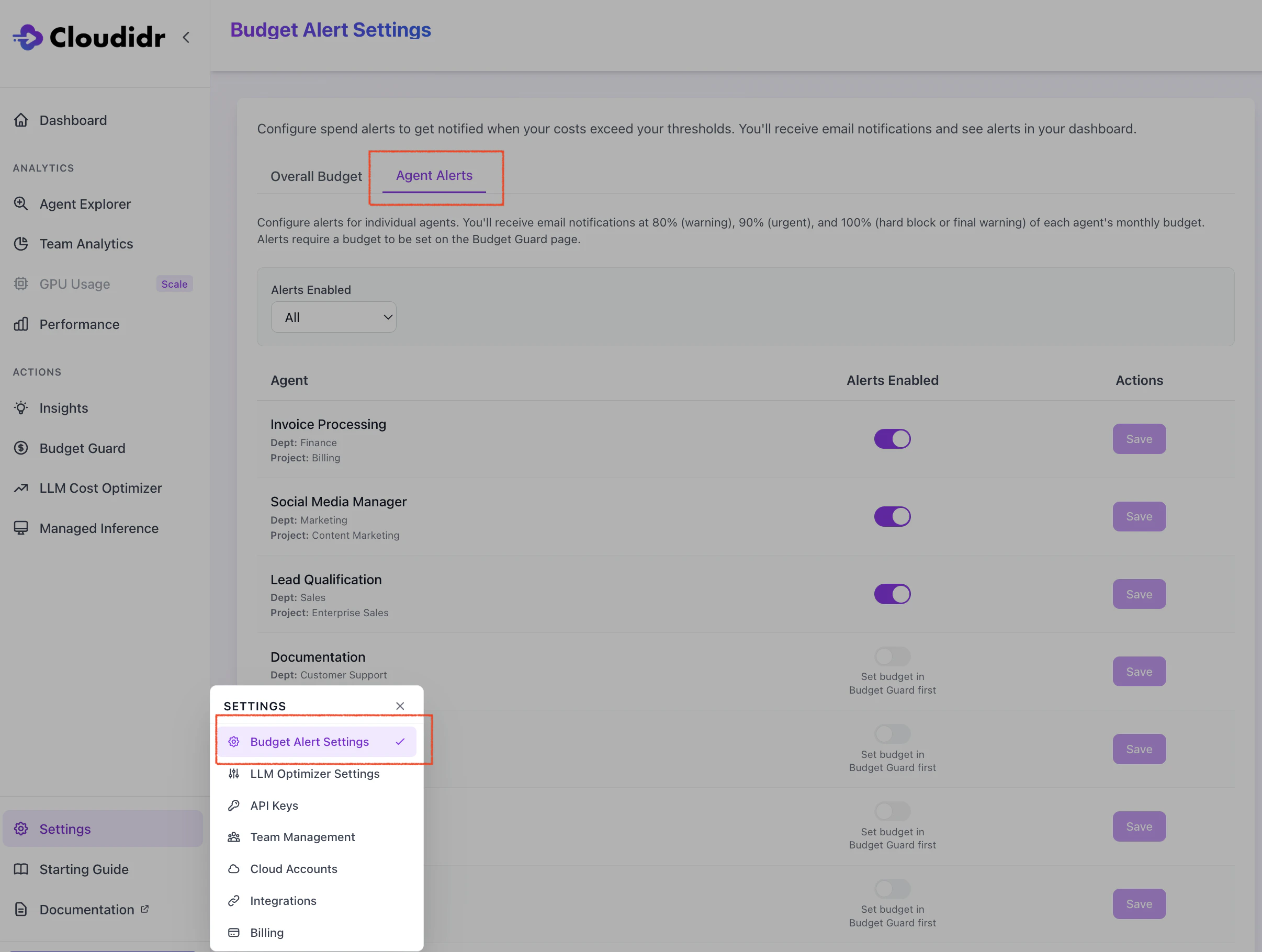Open Agent Explorer magnifier icon

(x=21, y=203)
